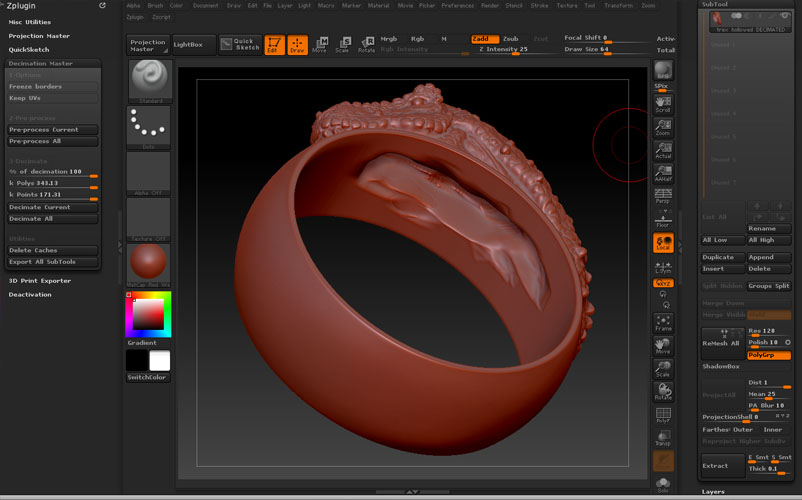
Task: Open the Texture Off selector
Action: coord(148,219)
